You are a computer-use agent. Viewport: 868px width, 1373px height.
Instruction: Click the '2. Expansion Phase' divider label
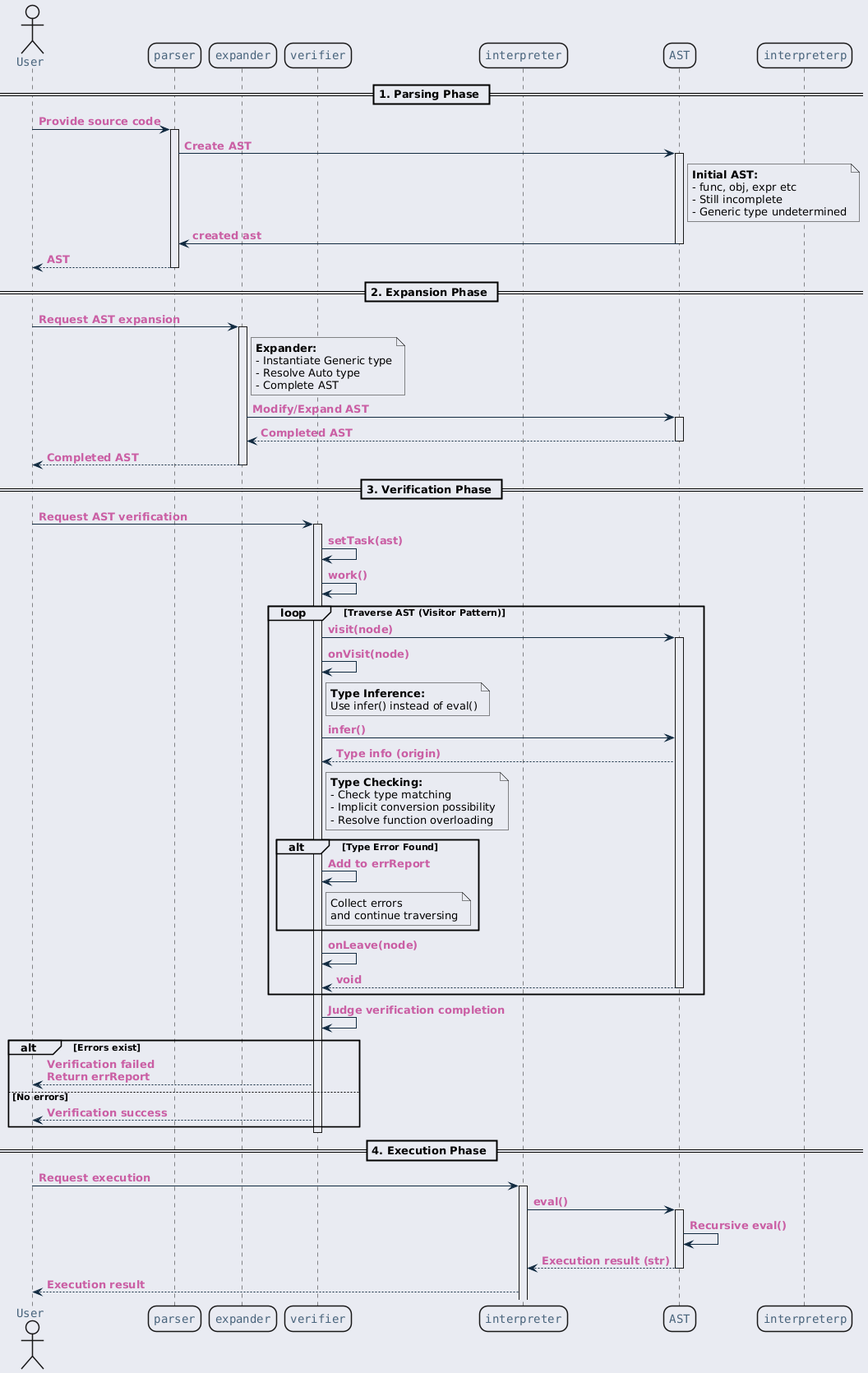[432, 292]
